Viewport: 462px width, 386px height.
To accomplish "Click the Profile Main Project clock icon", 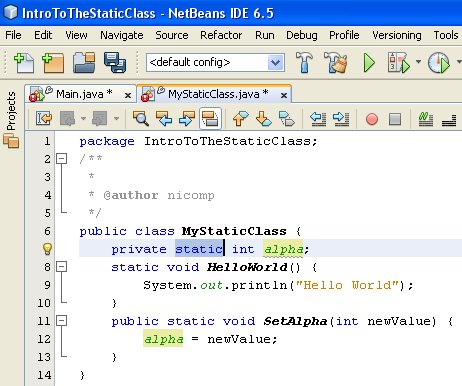I will (x=438, y=62).
